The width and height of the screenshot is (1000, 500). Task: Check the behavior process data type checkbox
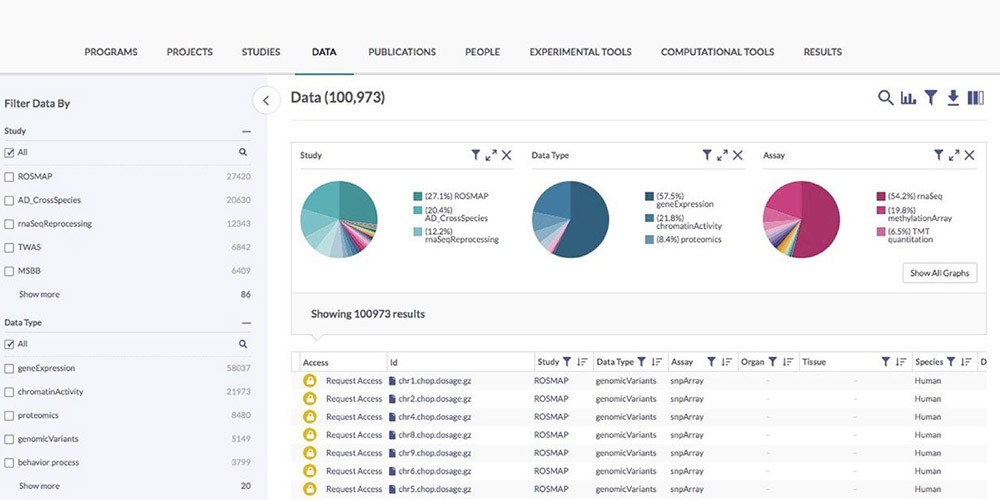[9, 462]
